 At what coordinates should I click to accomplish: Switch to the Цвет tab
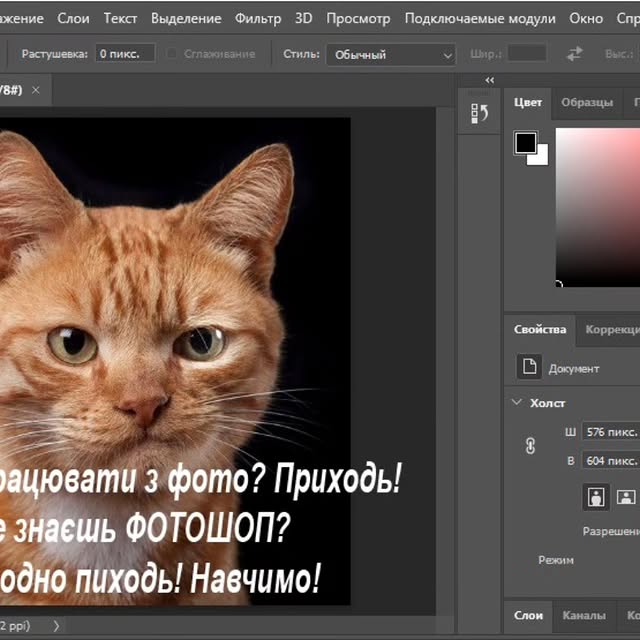click(x=528, y=102)
